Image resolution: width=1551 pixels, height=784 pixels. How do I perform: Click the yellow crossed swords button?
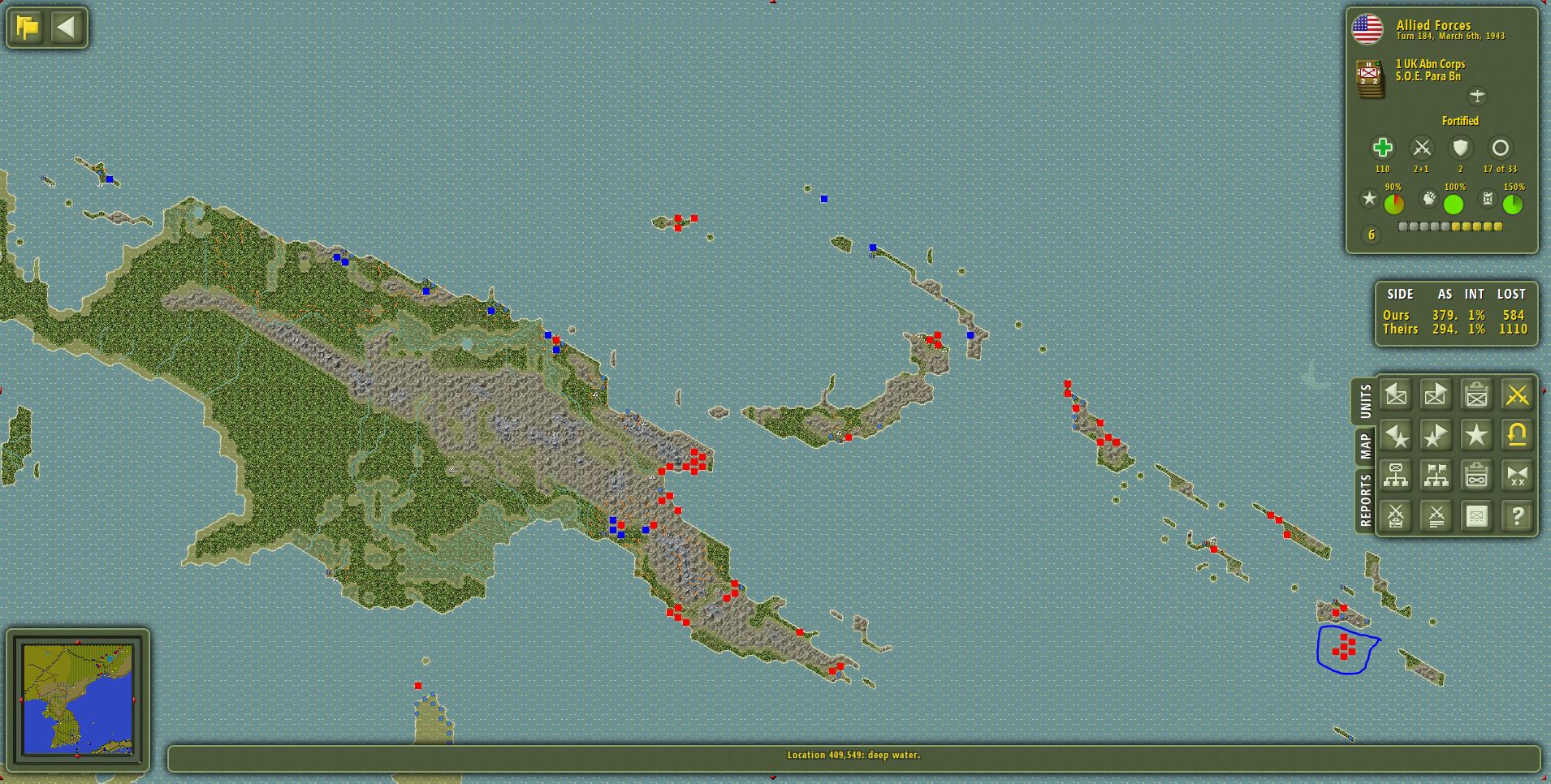click(1517, 394)
